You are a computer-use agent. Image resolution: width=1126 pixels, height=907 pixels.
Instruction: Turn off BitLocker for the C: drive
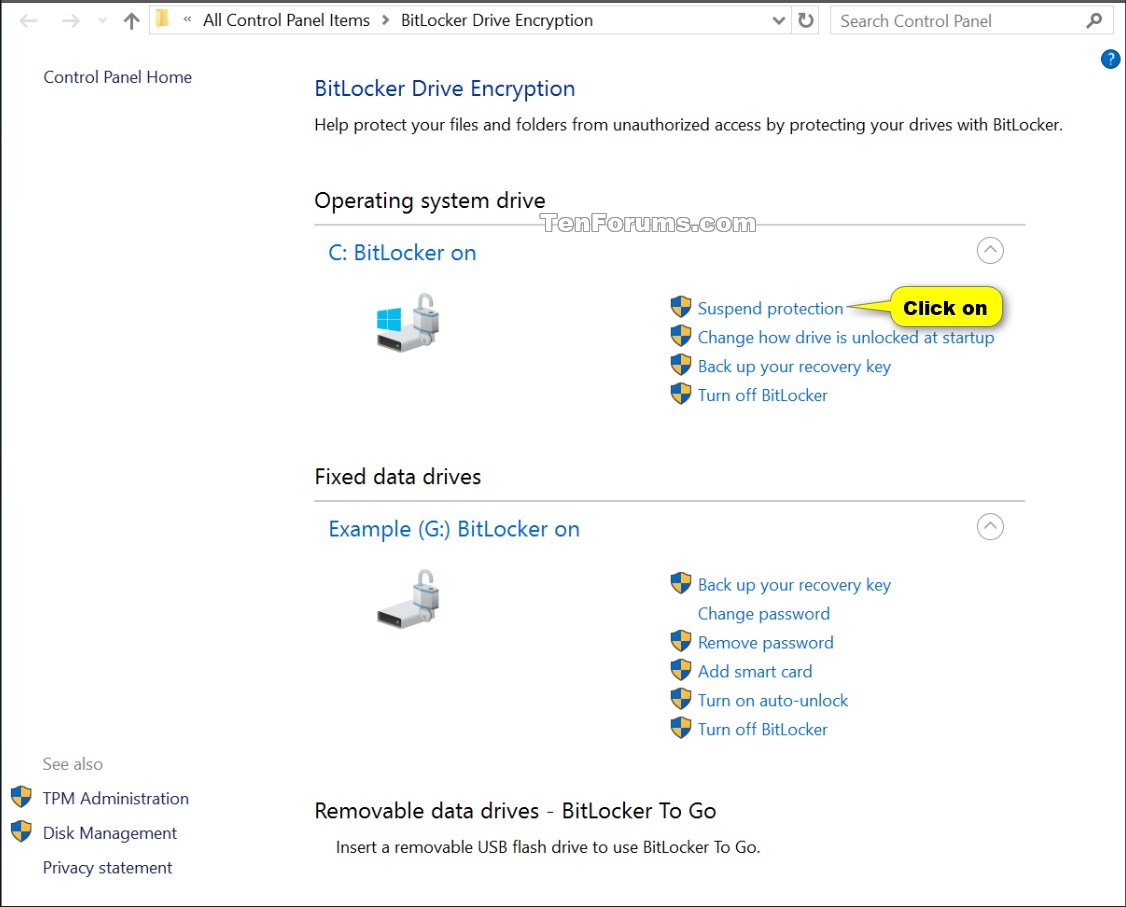pos(763,395)
